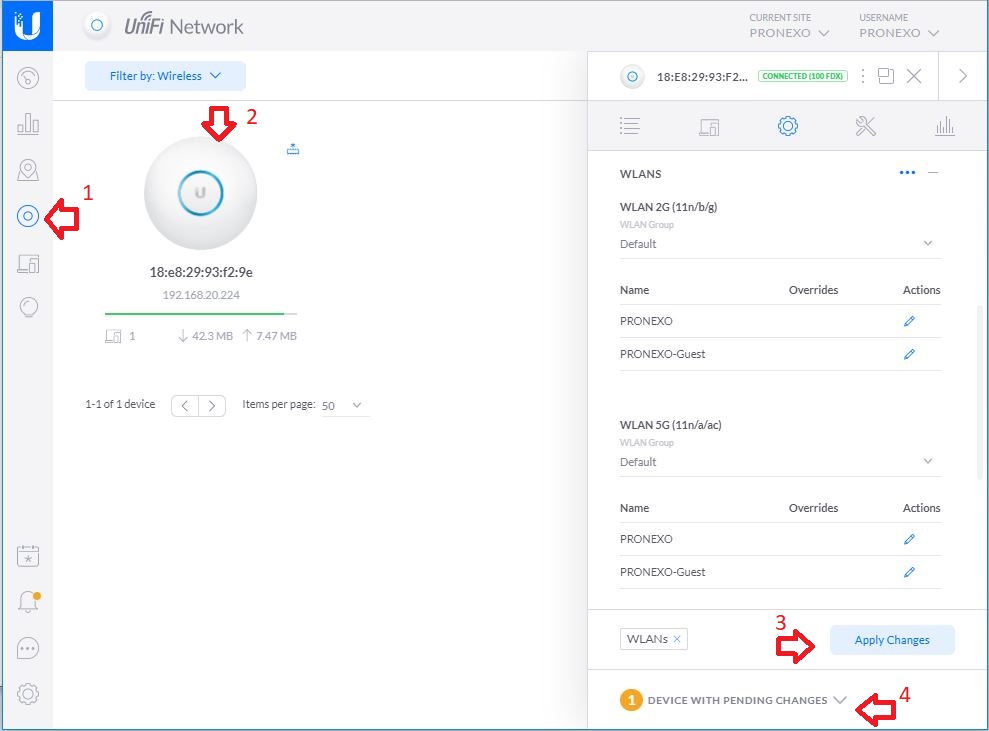The image size is (989, 731).
Task: Click the 7.47 MB upload value
Action: point(276,336)
